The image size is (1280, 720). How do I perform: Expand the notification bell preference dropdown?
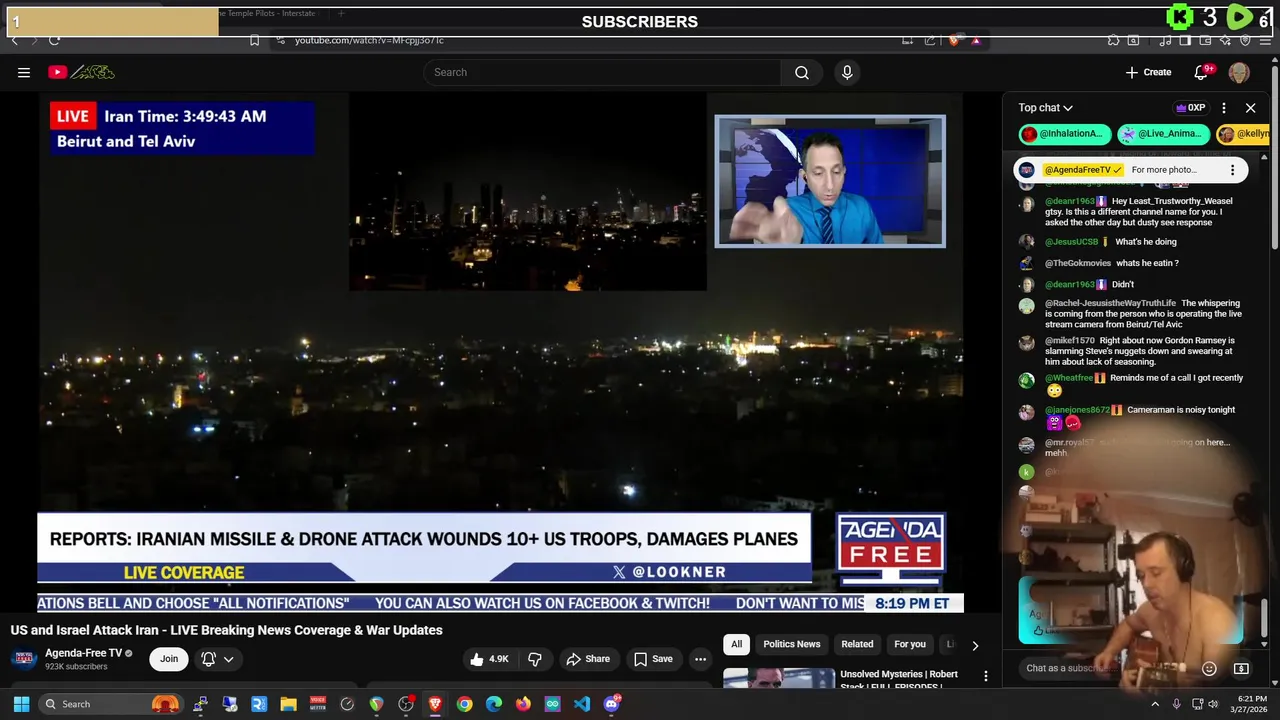[229, 659]
